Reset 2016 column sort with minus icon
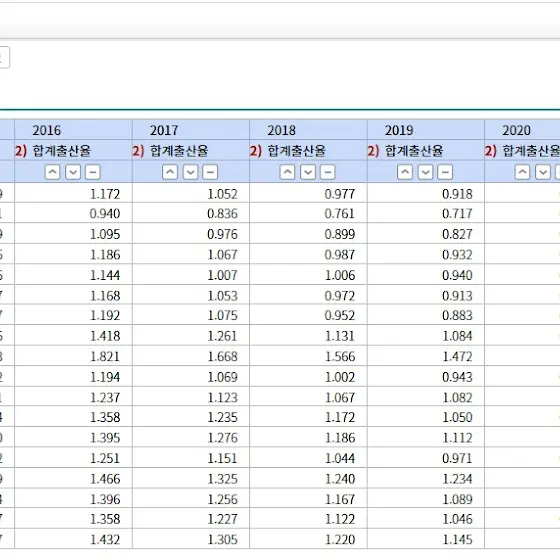560x560 pixels. (92, 172)
